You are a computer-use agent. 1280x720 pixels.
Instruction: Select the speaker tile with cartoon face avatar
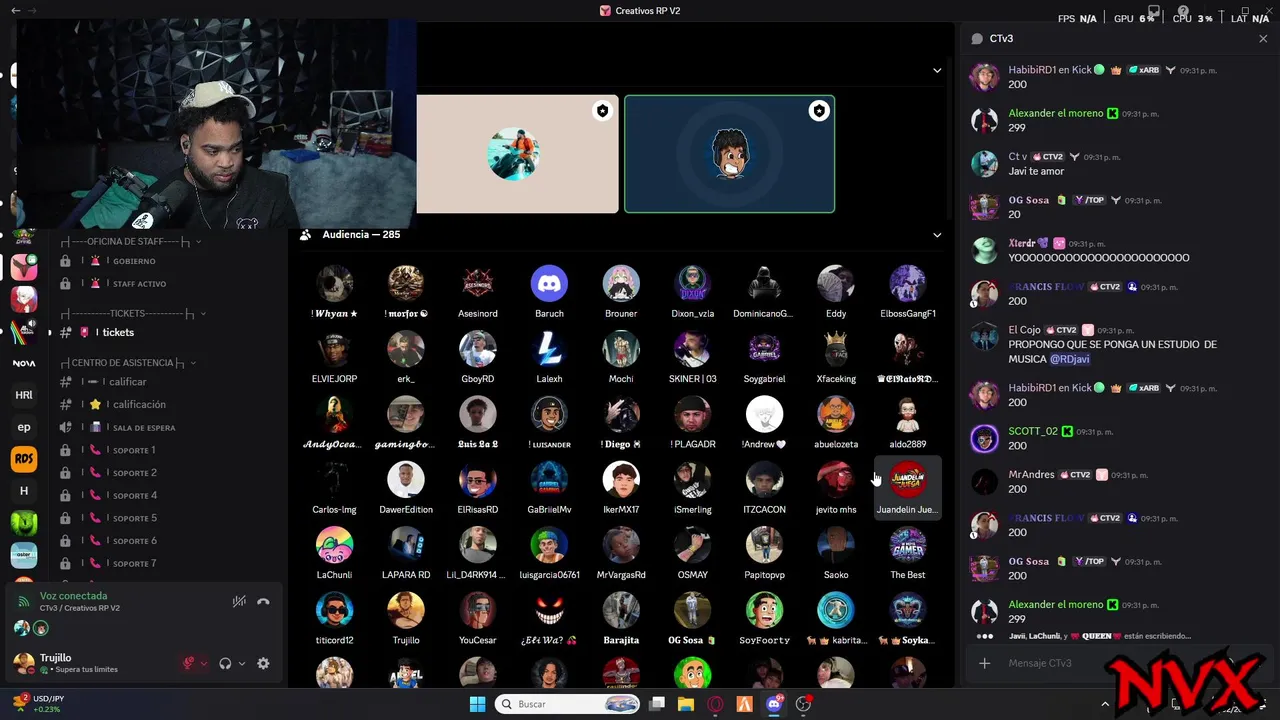(730, 154)
